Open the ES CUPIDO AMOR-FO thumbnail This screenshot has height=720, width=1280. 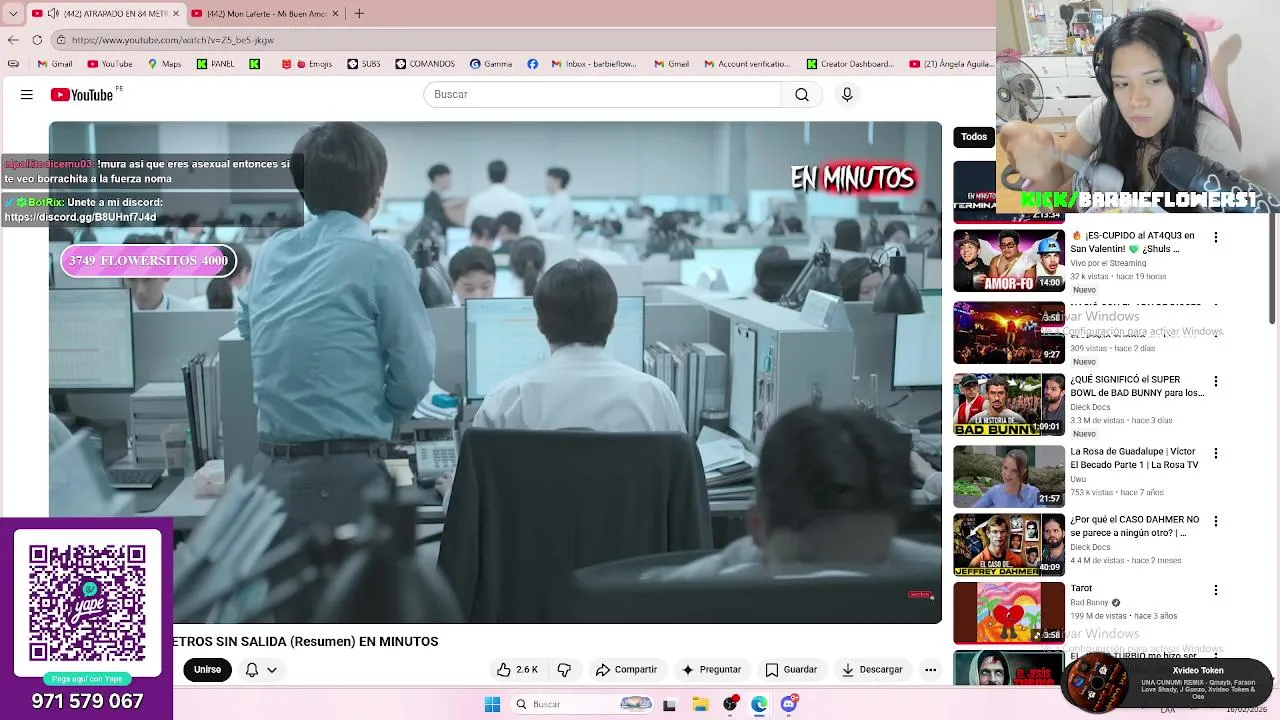pos(1009,261)
